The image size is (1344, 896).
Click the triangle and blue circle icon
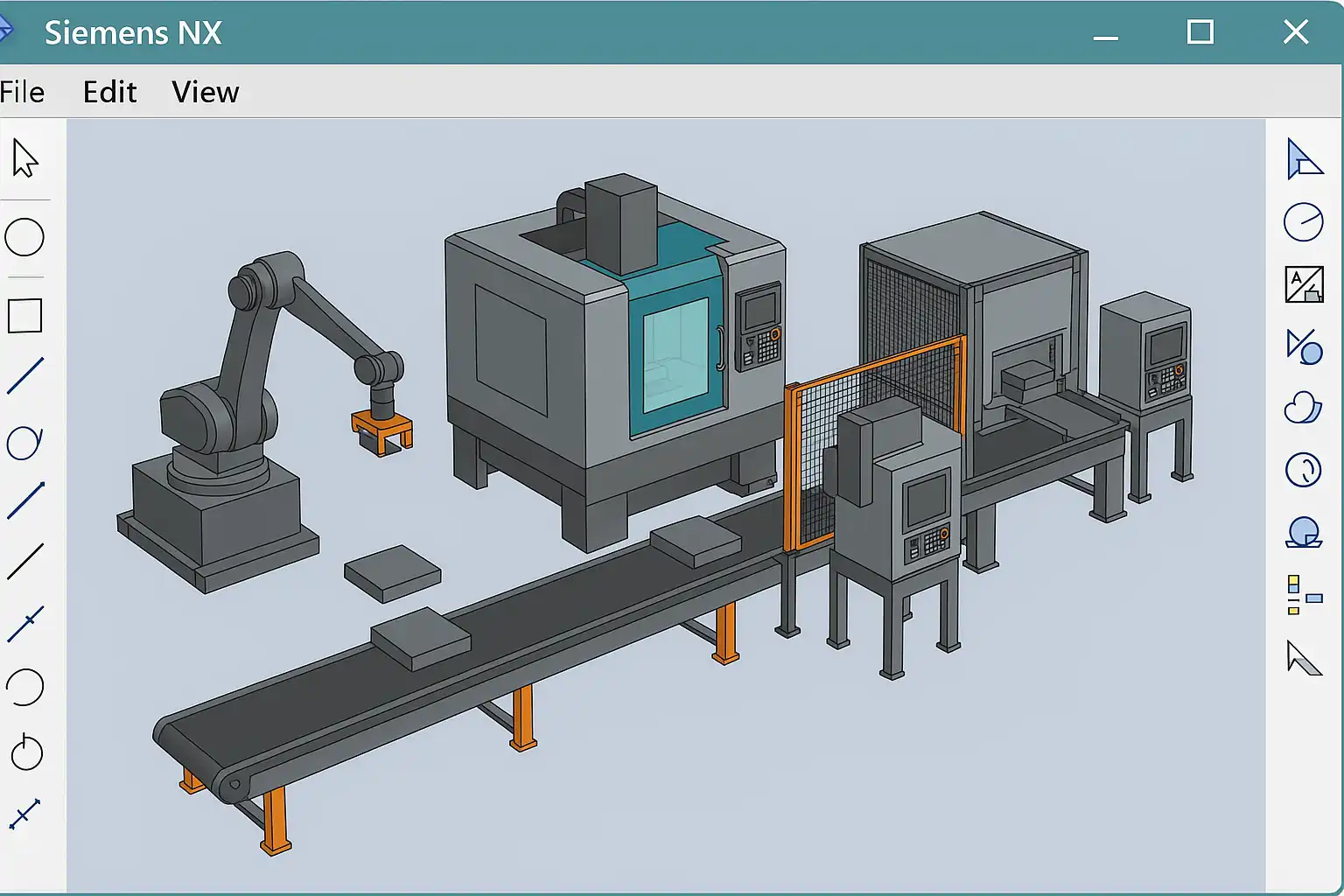point(1304,347)
